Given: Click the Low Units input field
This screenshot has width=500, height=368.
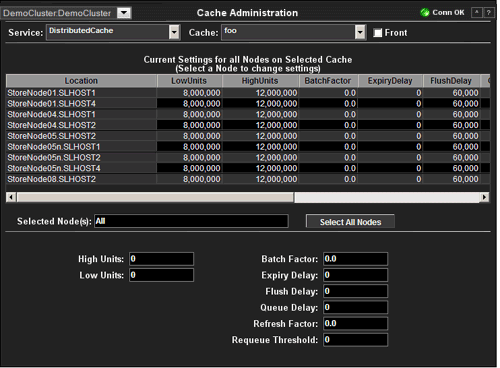Looking at the screenshot, I should [x=161, y=275].
